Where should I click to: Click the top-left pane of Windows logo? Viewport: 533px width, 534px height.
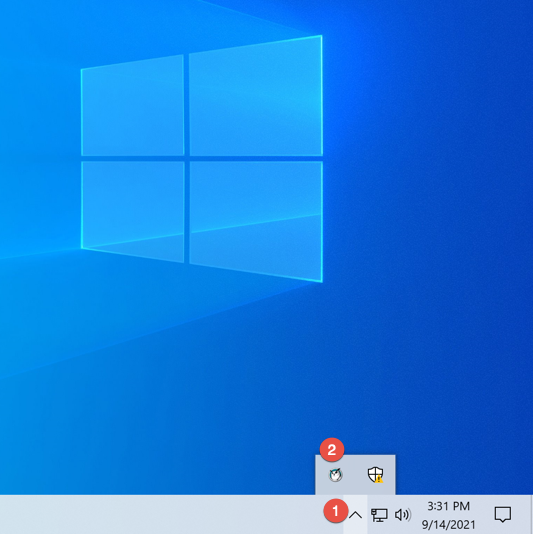point(132,106)
